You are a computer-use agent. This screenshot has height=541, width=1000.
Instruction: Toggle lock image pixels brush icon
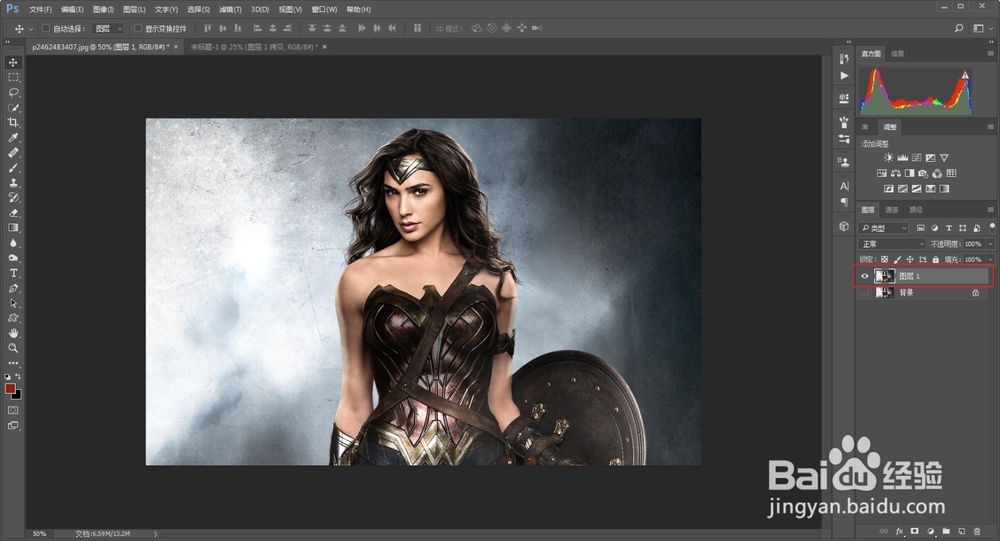(x=897, y=260)
